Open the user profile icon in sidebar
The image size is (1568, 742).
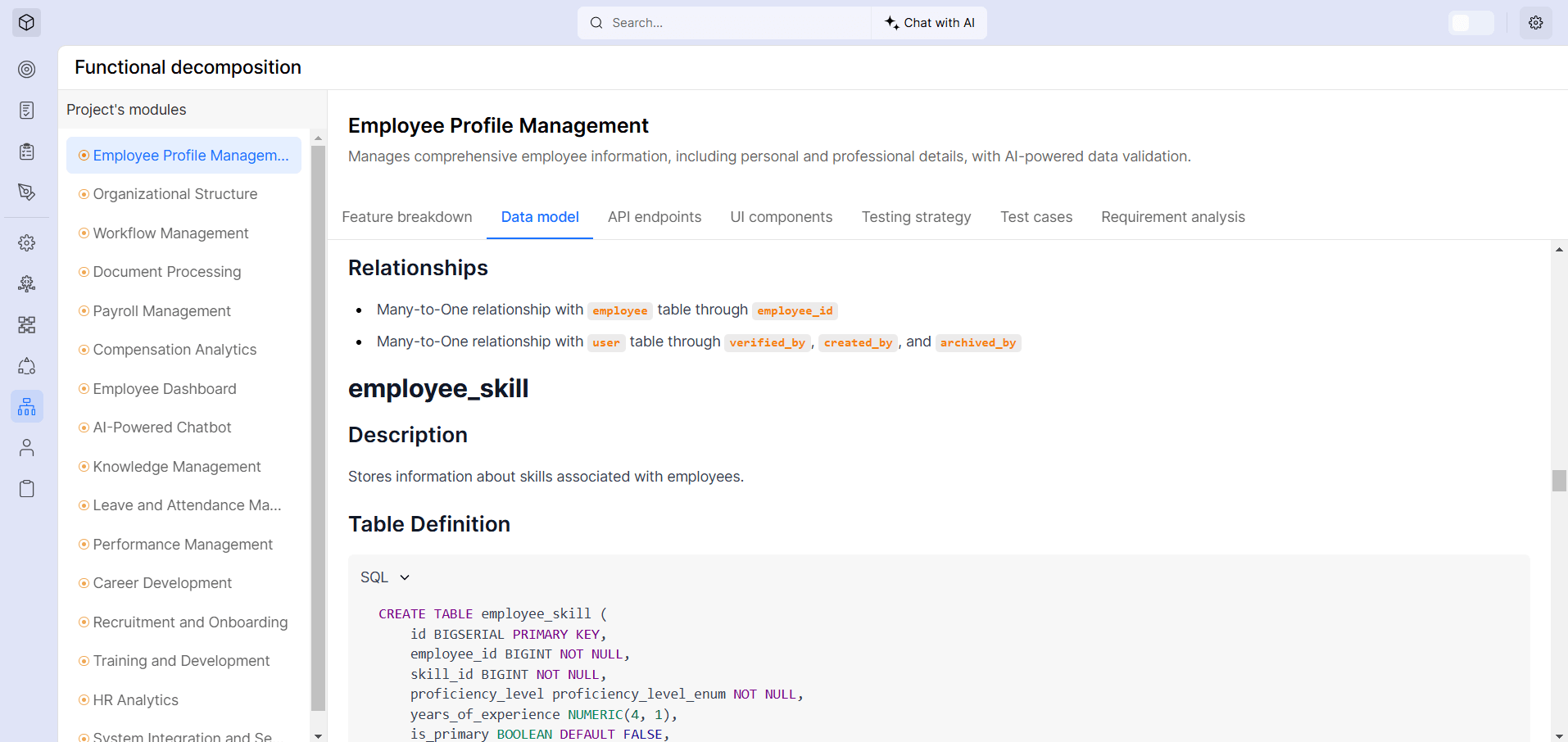[26, 448]
